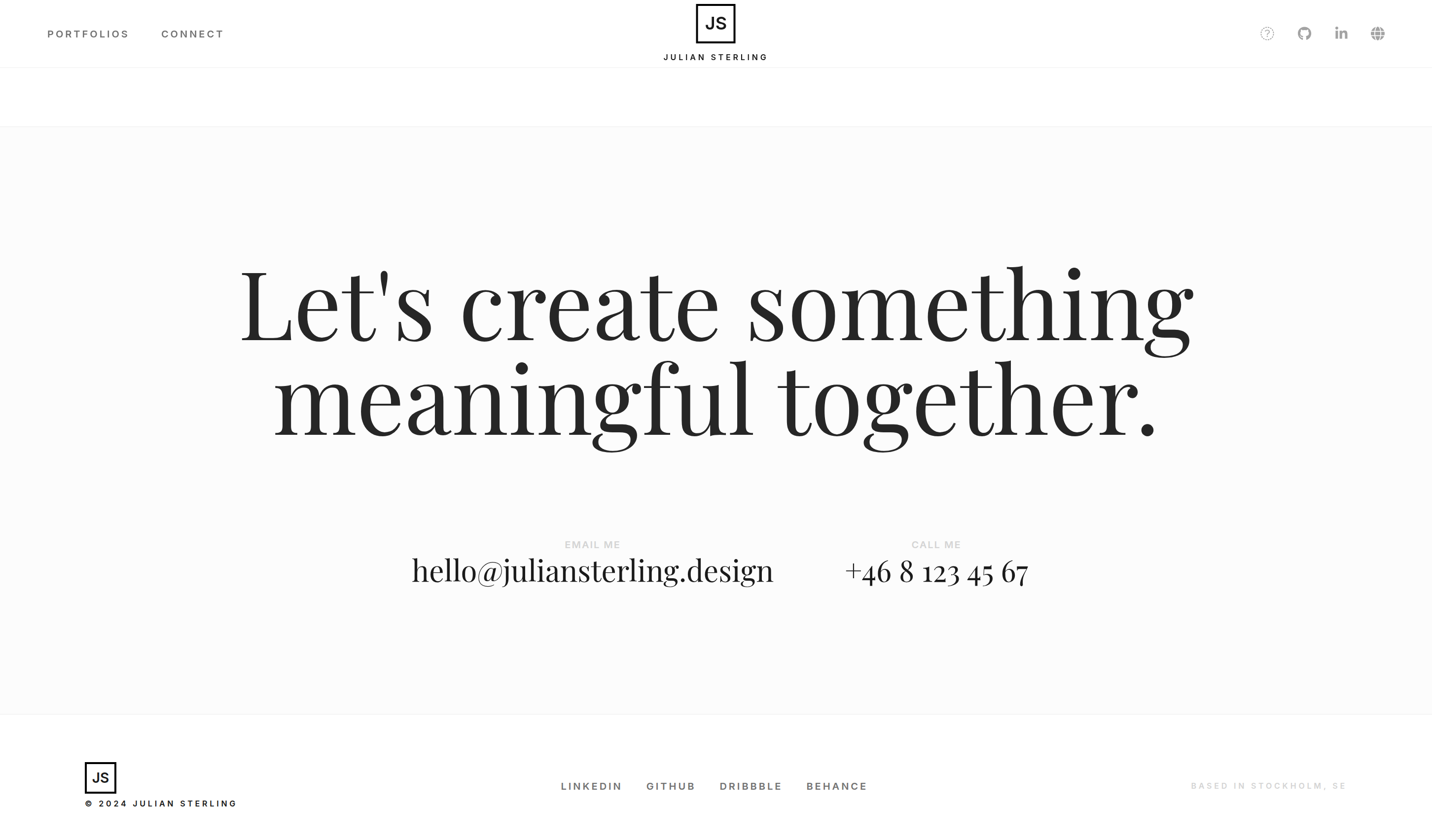Click the JS logo in the footer
The height and width of the screenshot is (840, 1432).
(x=101, y=777)
